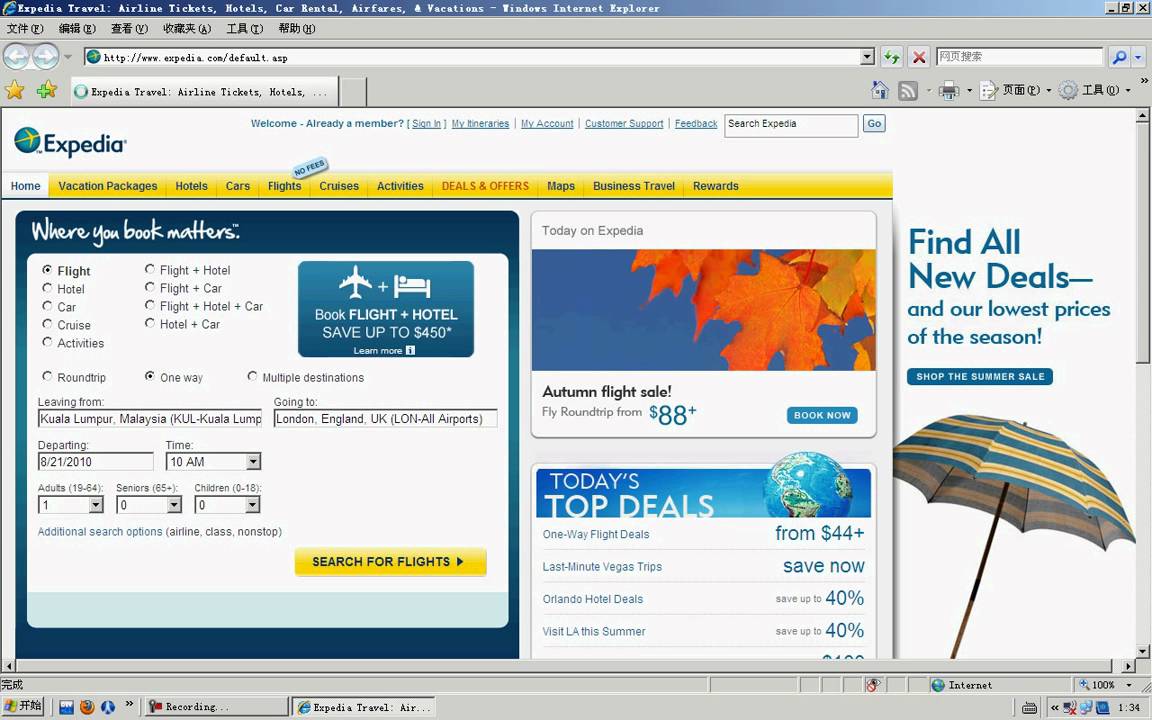This screenshot has height=720, width=1152.
Task: Open the DEALS & OFFERS tab
Action: tap(485, 186)
